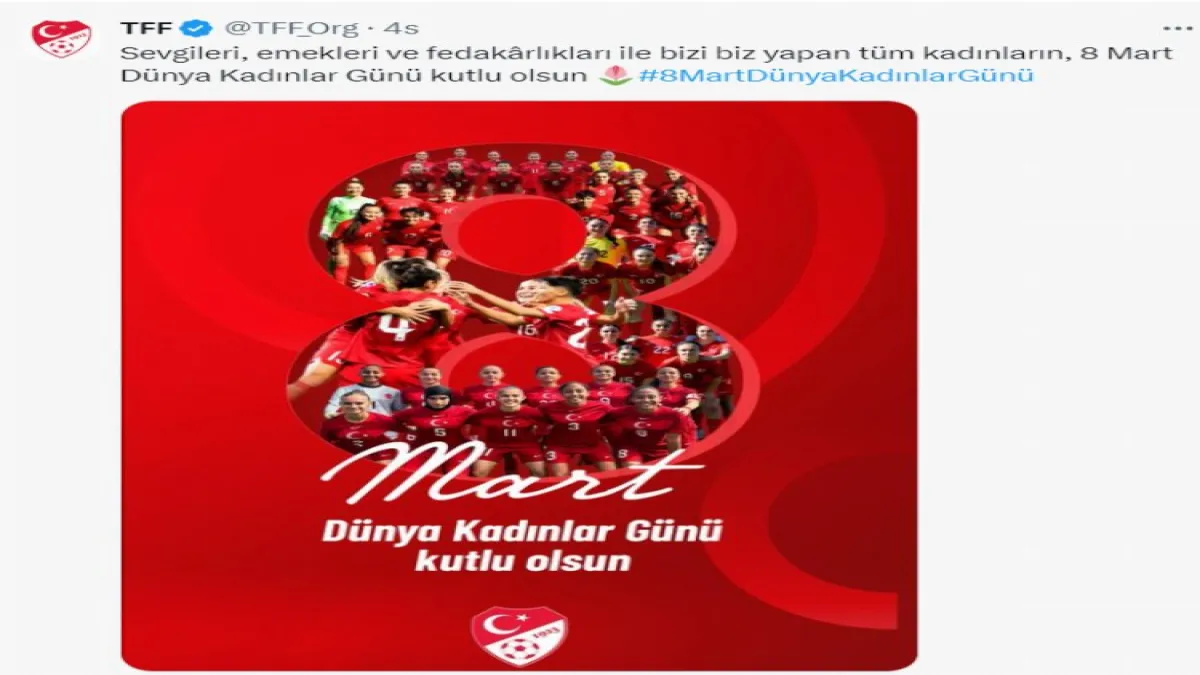Viewport: 1200px width, 675px height.
Task: Open the TFF profile avatar
Action: (x=61, y=39)
